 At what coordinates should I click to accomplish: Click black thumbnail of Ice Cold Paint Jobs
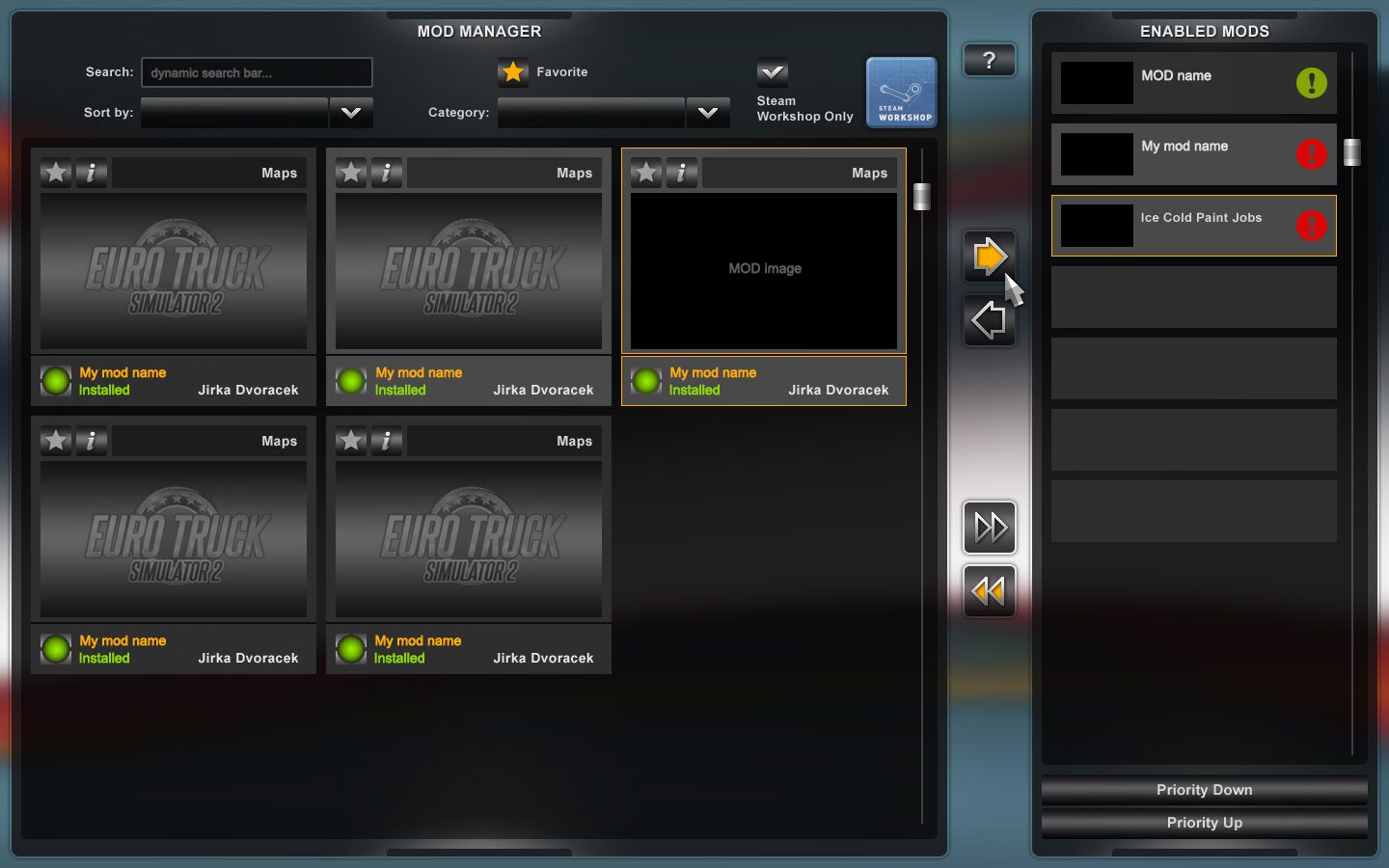pos(1097,226)
